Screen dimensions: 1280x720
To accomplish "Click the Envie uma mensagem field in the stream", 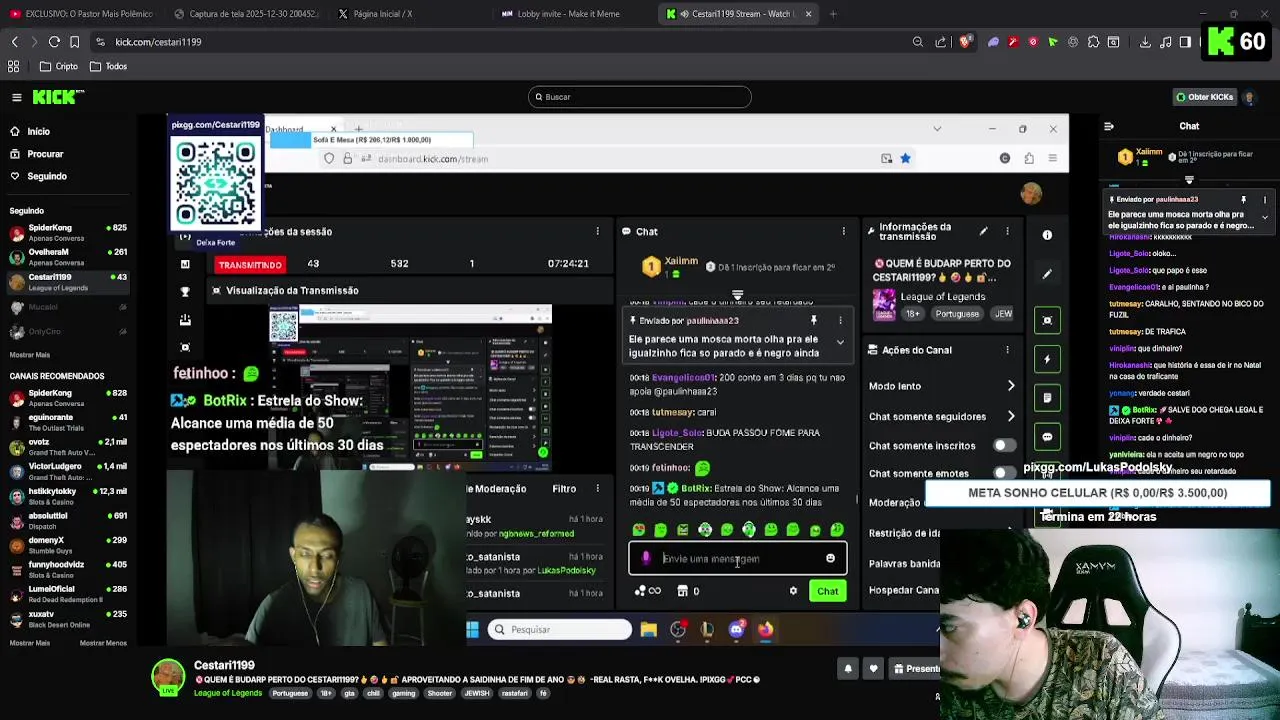I will pos(738,559).
